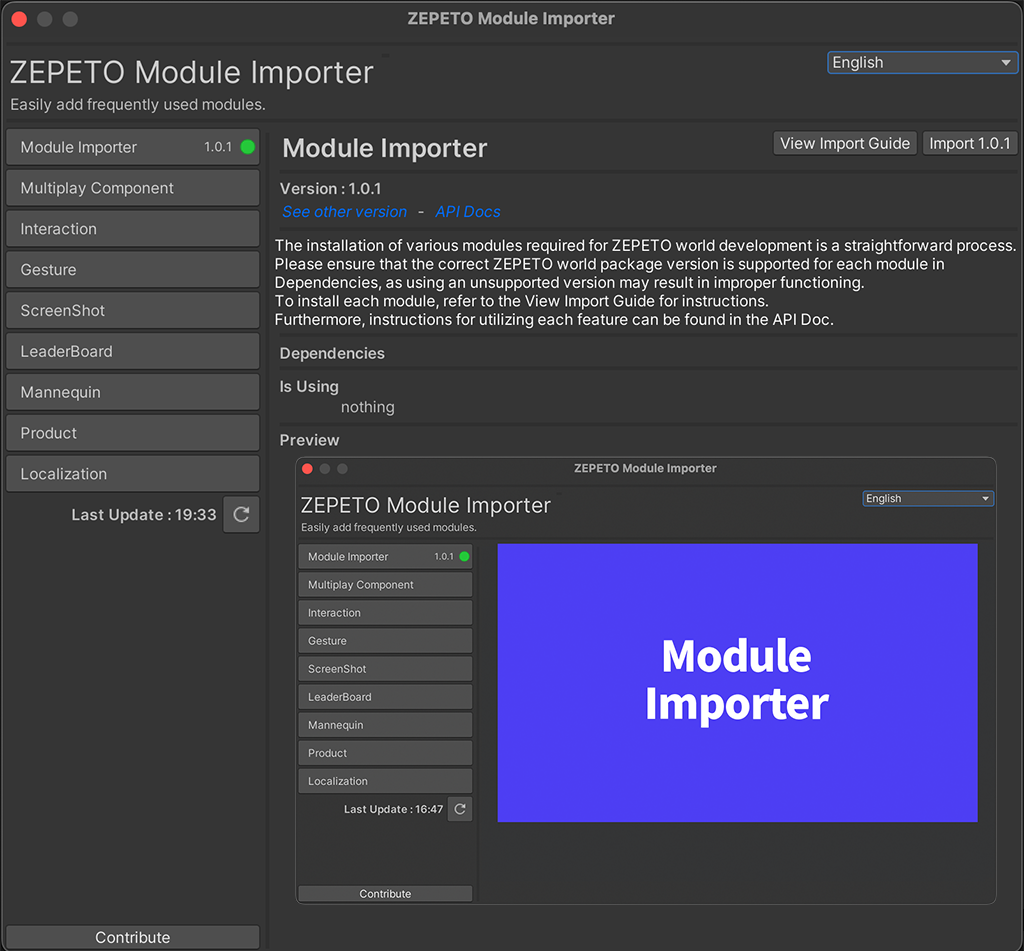Click Gesture in the preview's module list

(x=385, y=641)
